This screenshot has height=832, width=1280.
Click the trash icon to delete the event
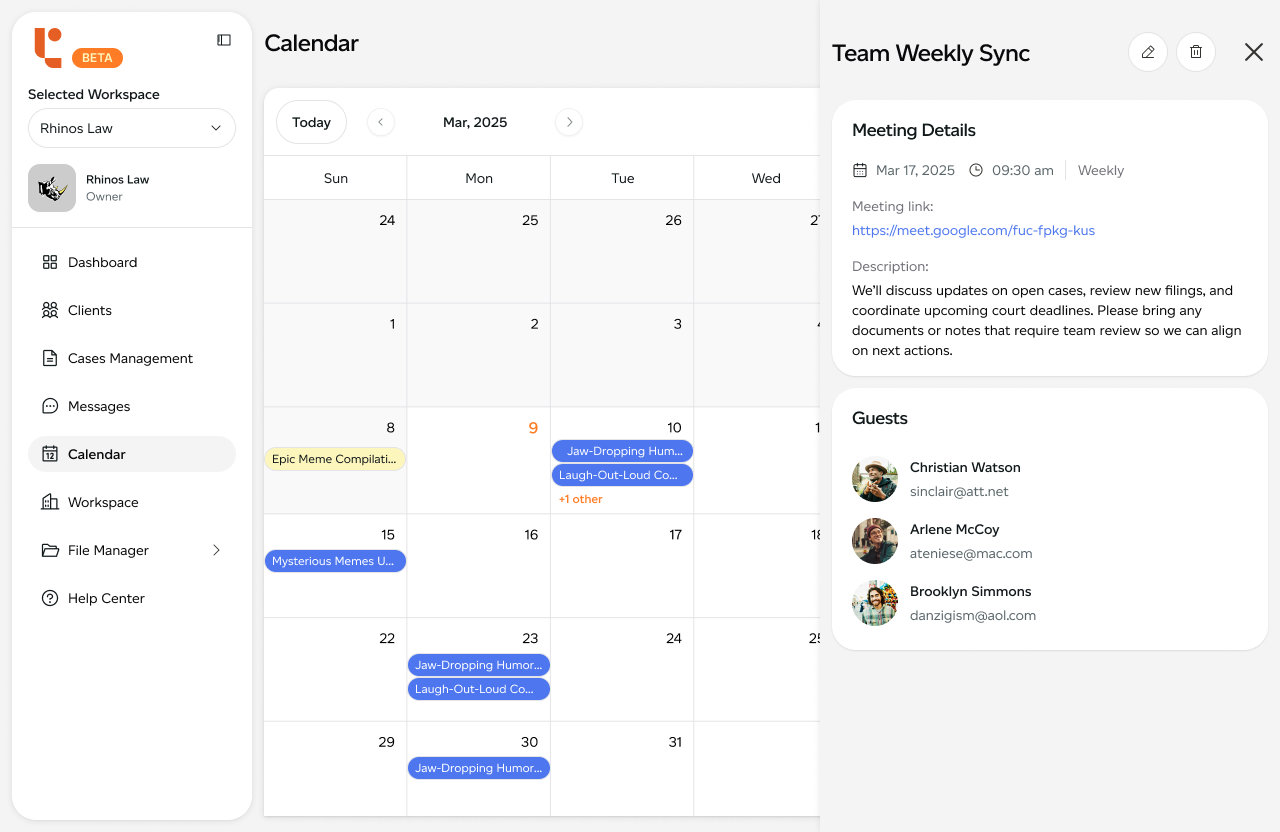[1196, 52]
